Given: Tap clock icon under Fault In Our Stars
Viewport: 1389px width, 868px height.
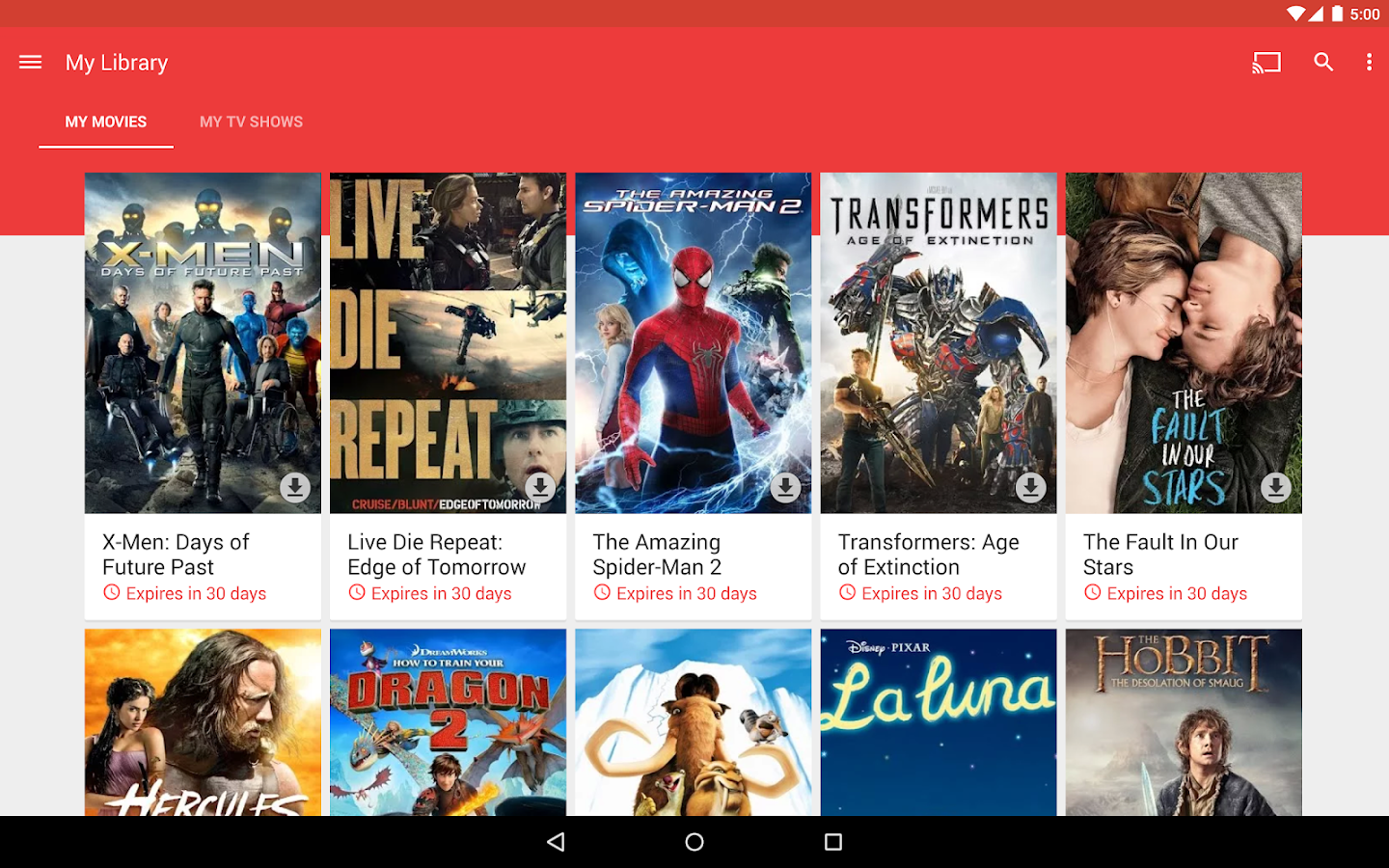Looking at the screenshot, I should [x=1092, y=592].
